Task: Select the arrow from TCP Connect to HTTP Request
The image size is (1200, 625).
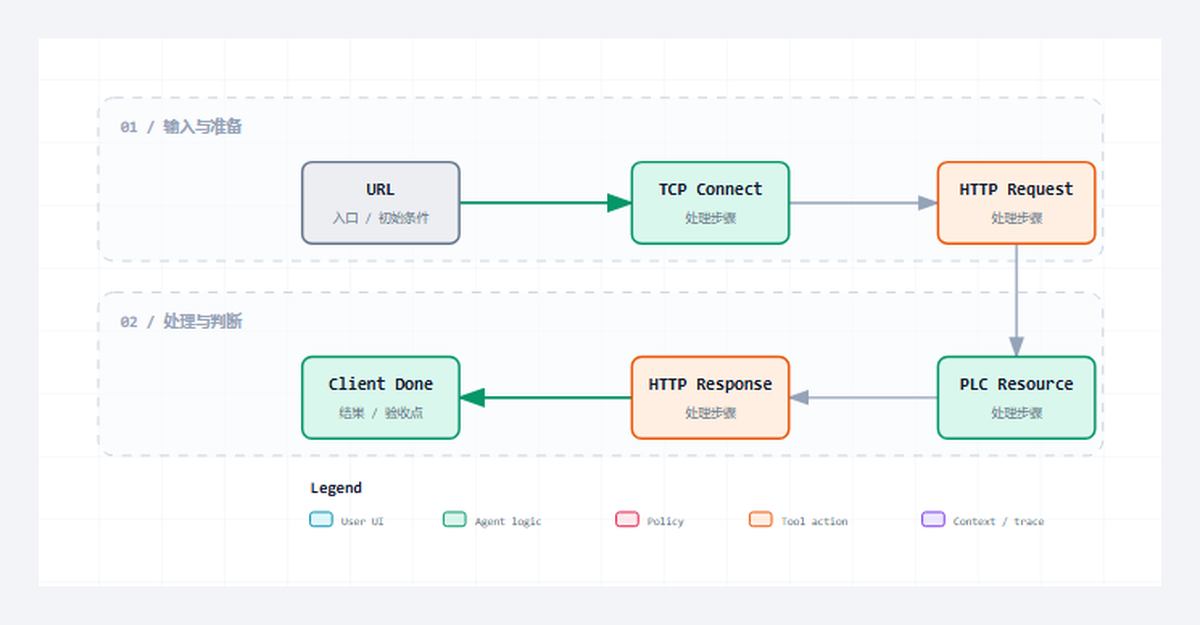Action: (x=863, y=203)
